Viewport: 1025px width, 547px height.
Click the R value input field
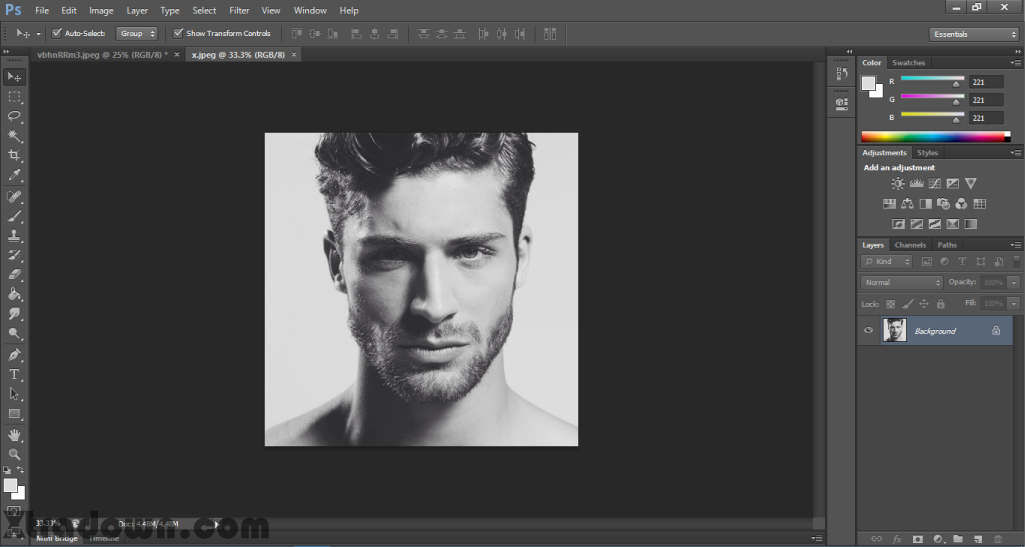tap(986, 82)
